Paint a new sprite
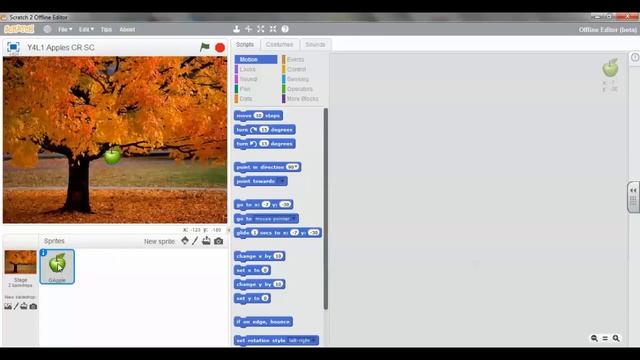 point(195,241)
